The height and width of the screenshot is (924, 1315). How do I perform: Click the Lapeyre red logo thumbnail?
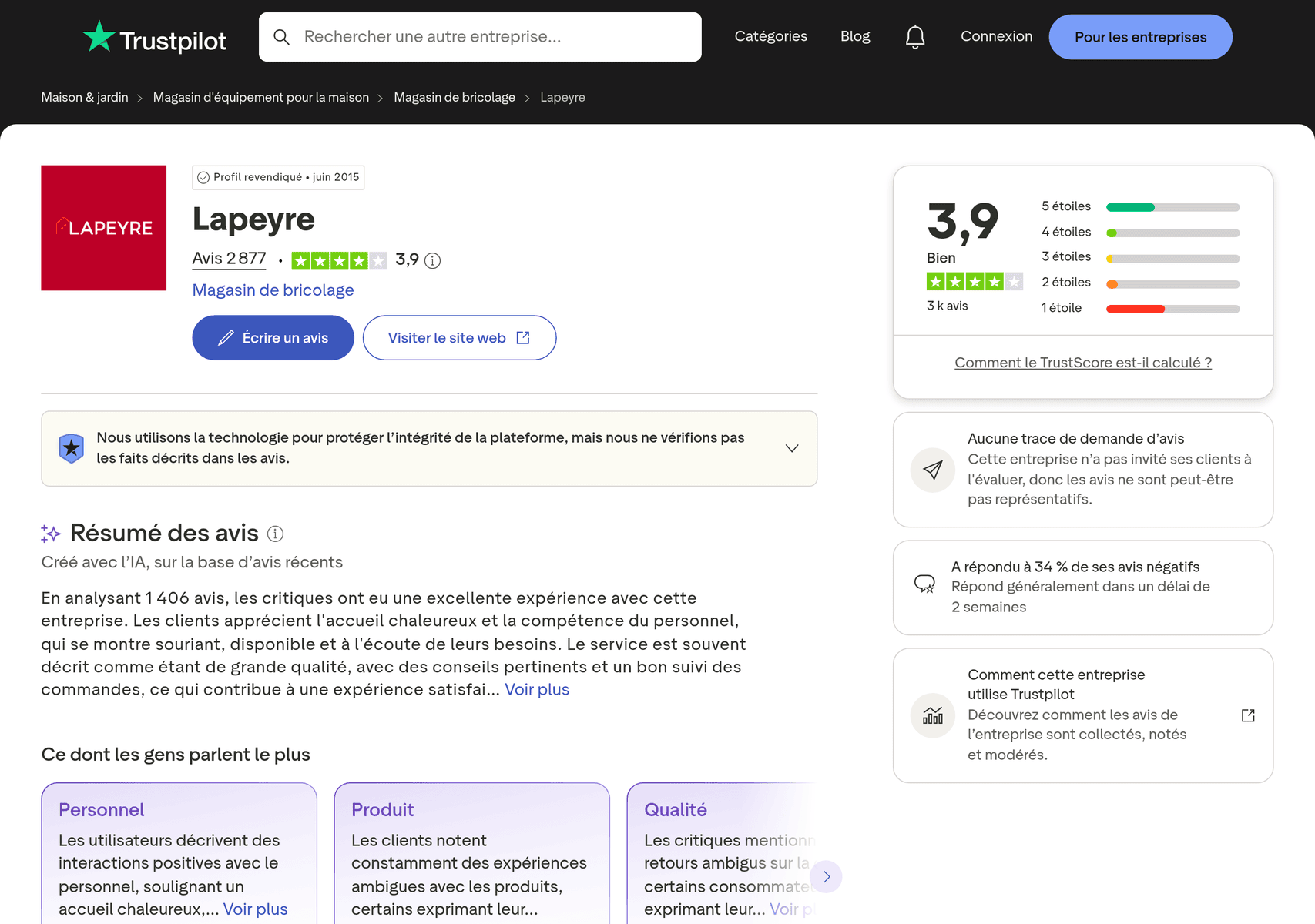tap(104, 228)
